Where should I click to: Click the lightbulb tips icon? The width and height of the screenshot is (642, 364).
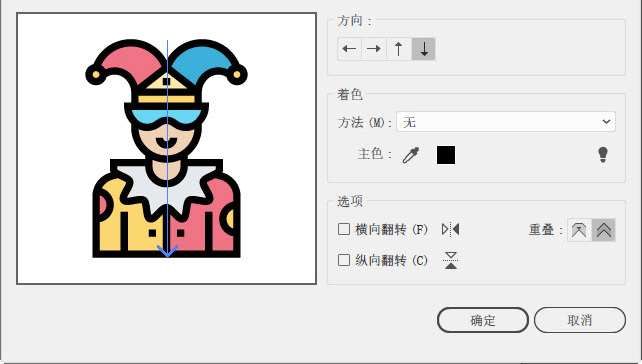point(603,155)
